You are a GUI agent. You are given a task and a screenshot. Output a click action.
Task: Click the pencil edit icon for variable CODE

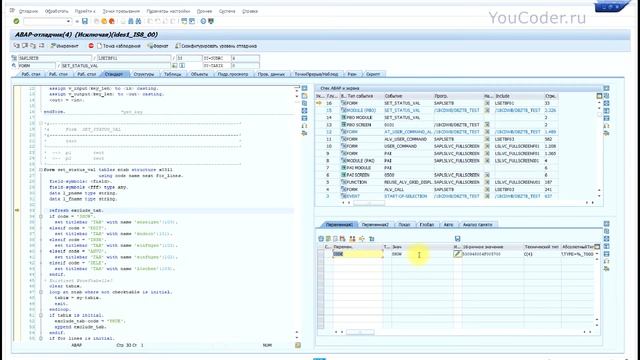coord(457,254)
